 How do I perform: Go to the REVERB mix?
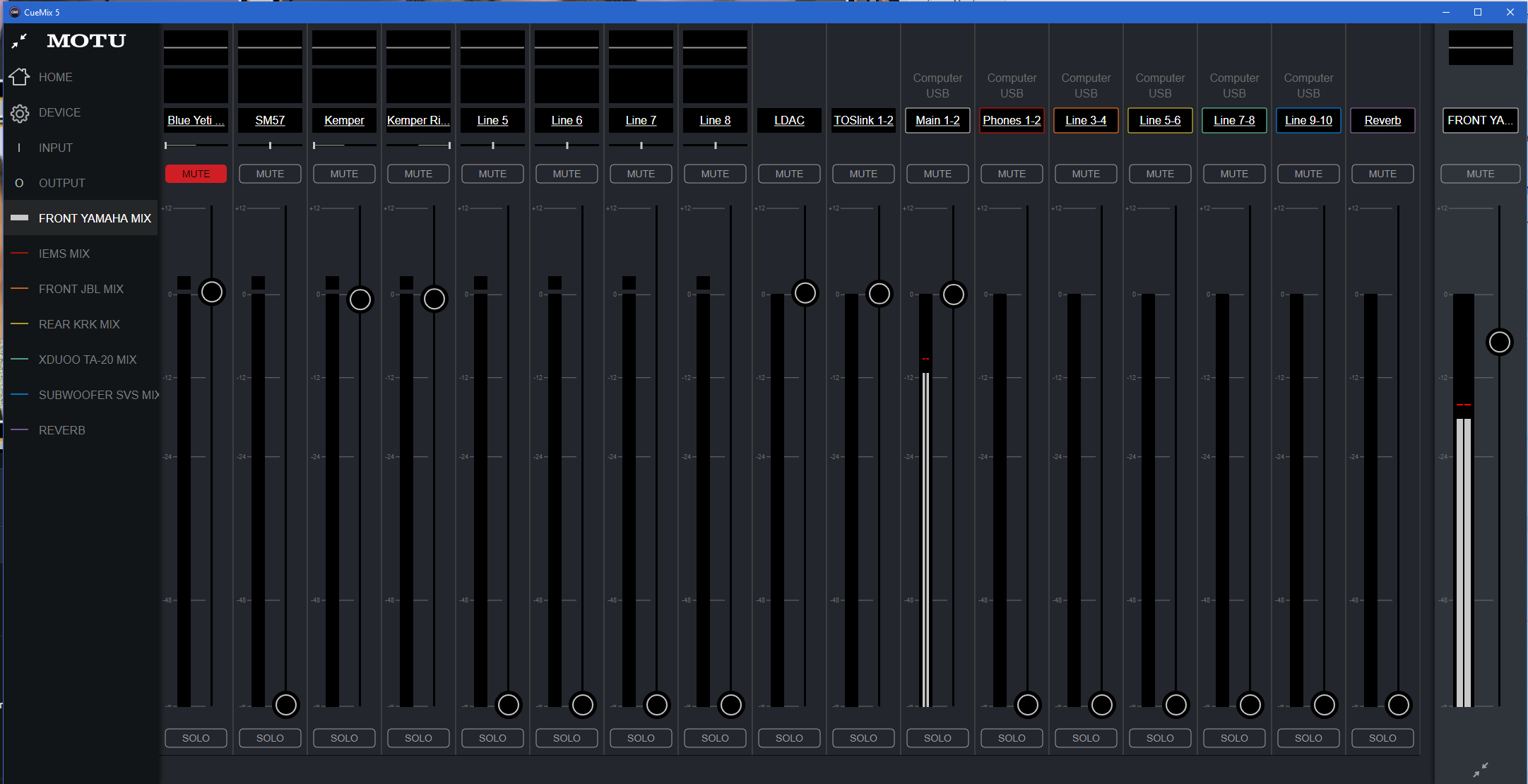[x=81, y=430]
